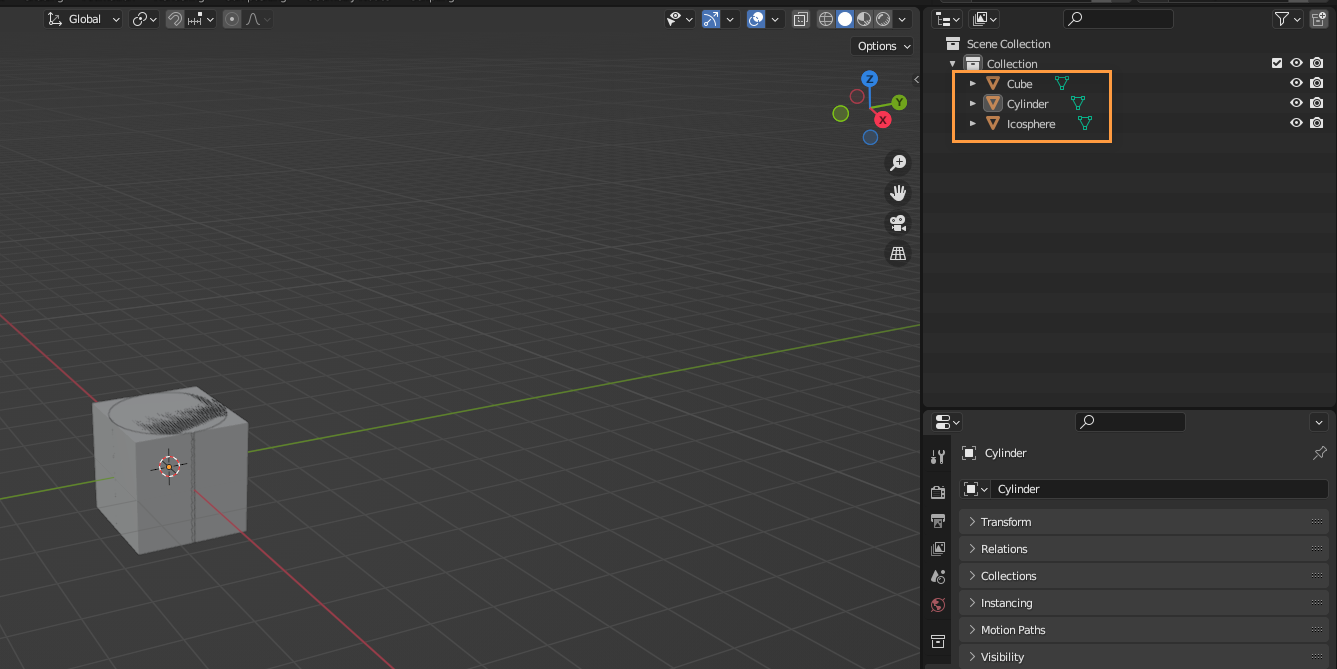Image resolution: width=1337 pixels, height=669 pixels.
Task: Open the World properties tab
Action: pyautogui.click(x=938, y=605)
